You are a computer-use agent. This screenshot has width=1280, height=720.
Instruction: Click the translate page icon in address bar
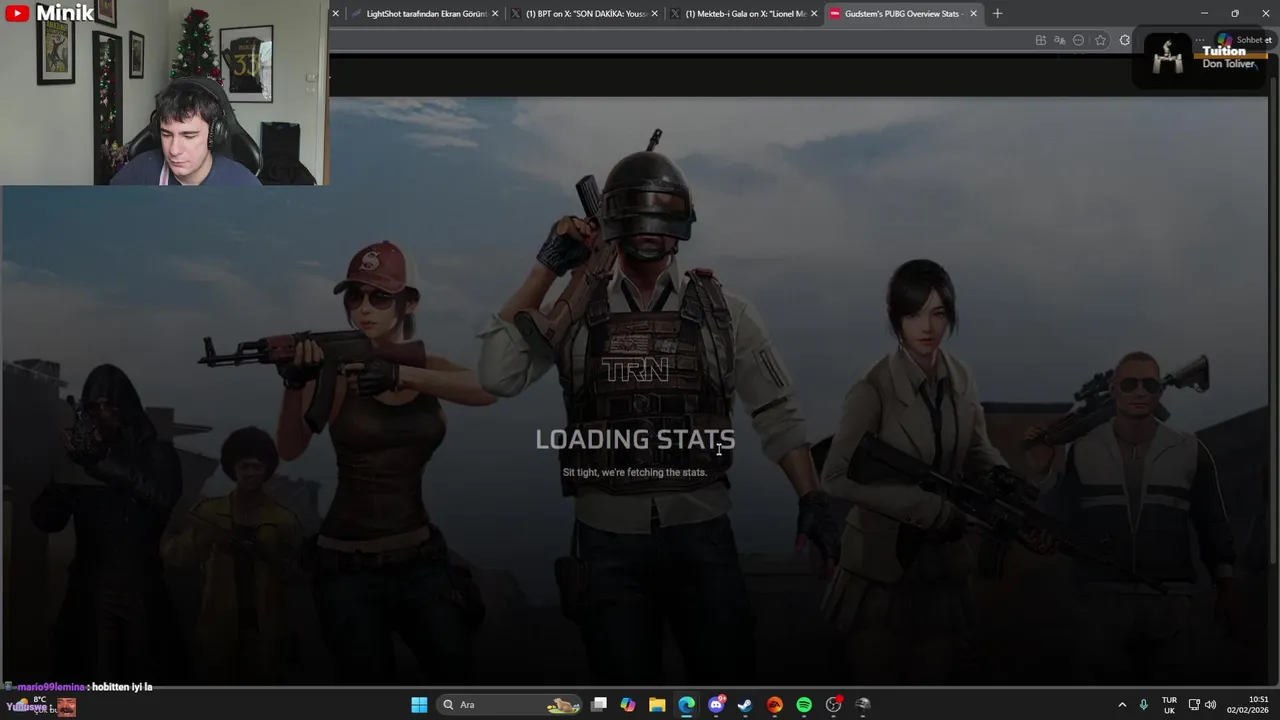pos(1060,40)
